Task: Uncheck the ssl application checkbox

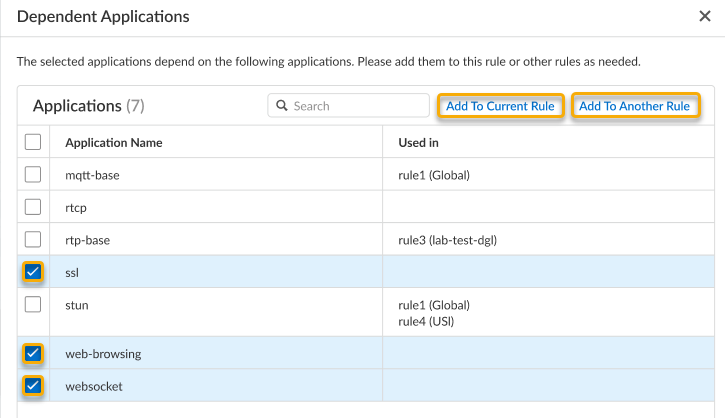Action: pos(33,271)
